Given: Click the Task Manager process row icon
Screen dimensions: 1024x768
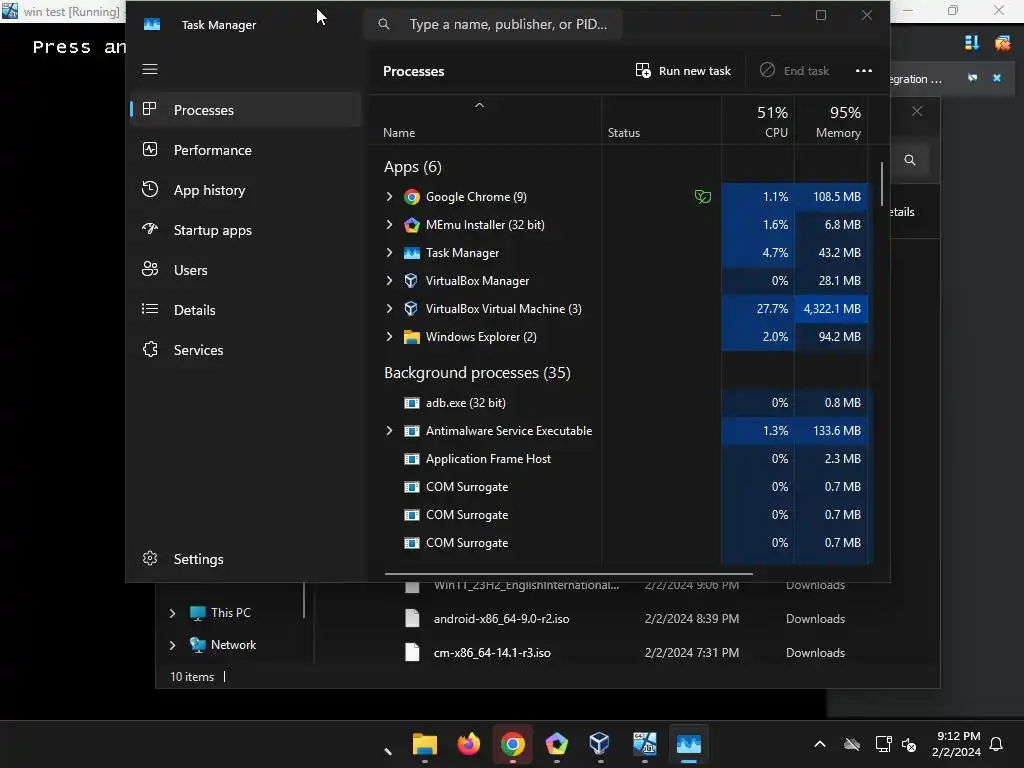Looking at the screenshot, I should (411, 253).
